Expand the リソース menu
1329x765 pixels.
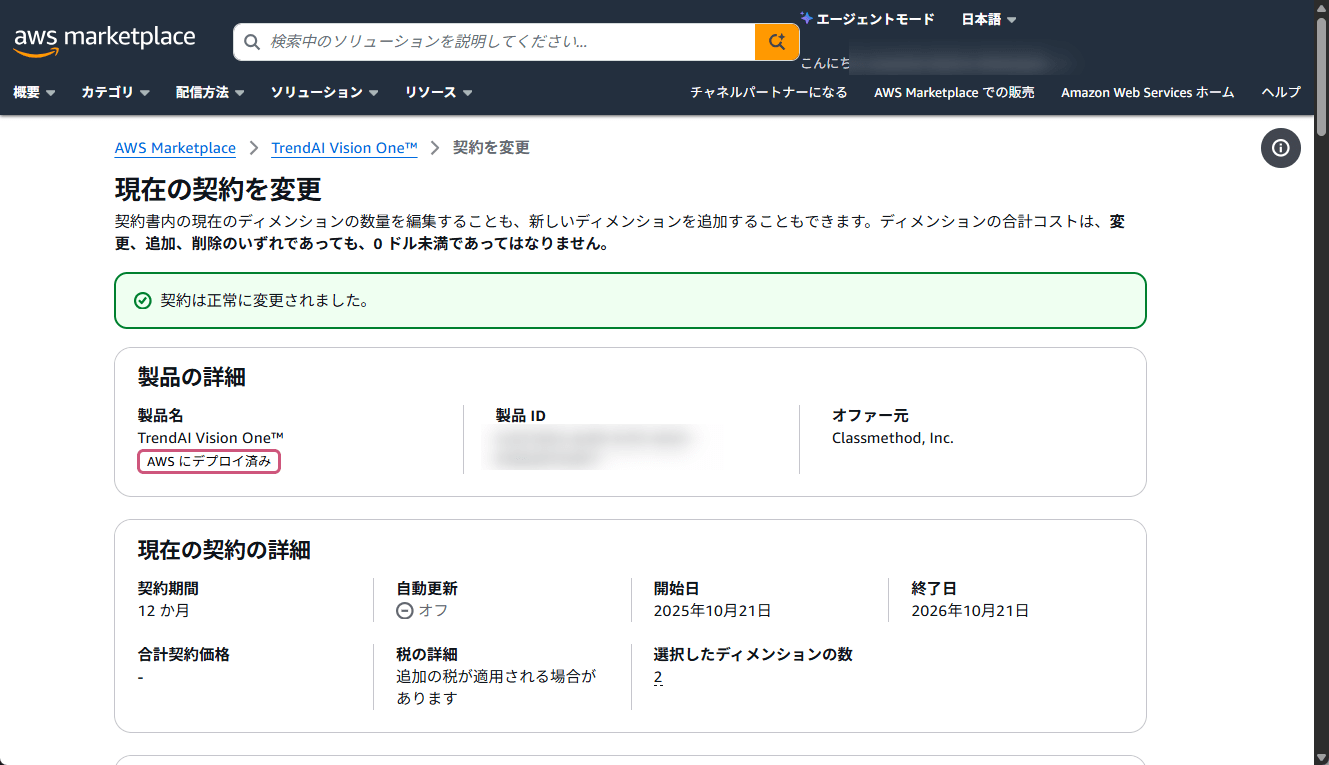click(x=438, y=92)
